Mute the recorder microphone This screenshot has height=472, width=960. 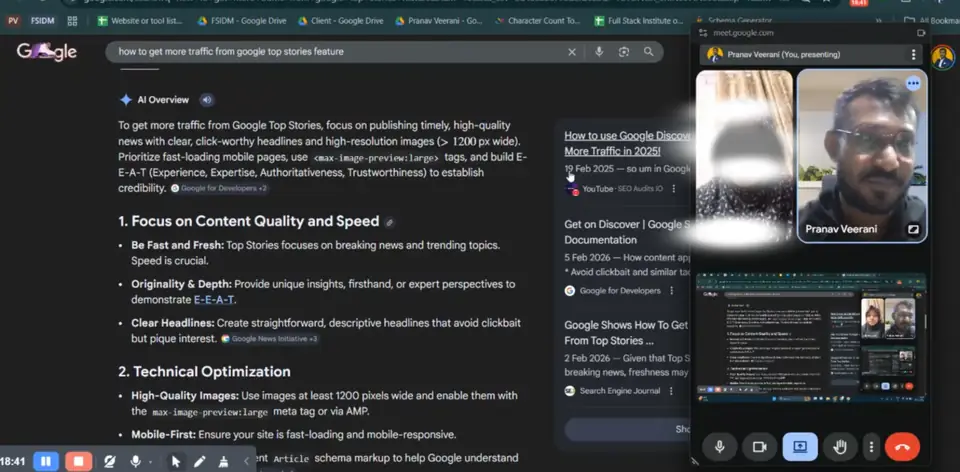135,462
